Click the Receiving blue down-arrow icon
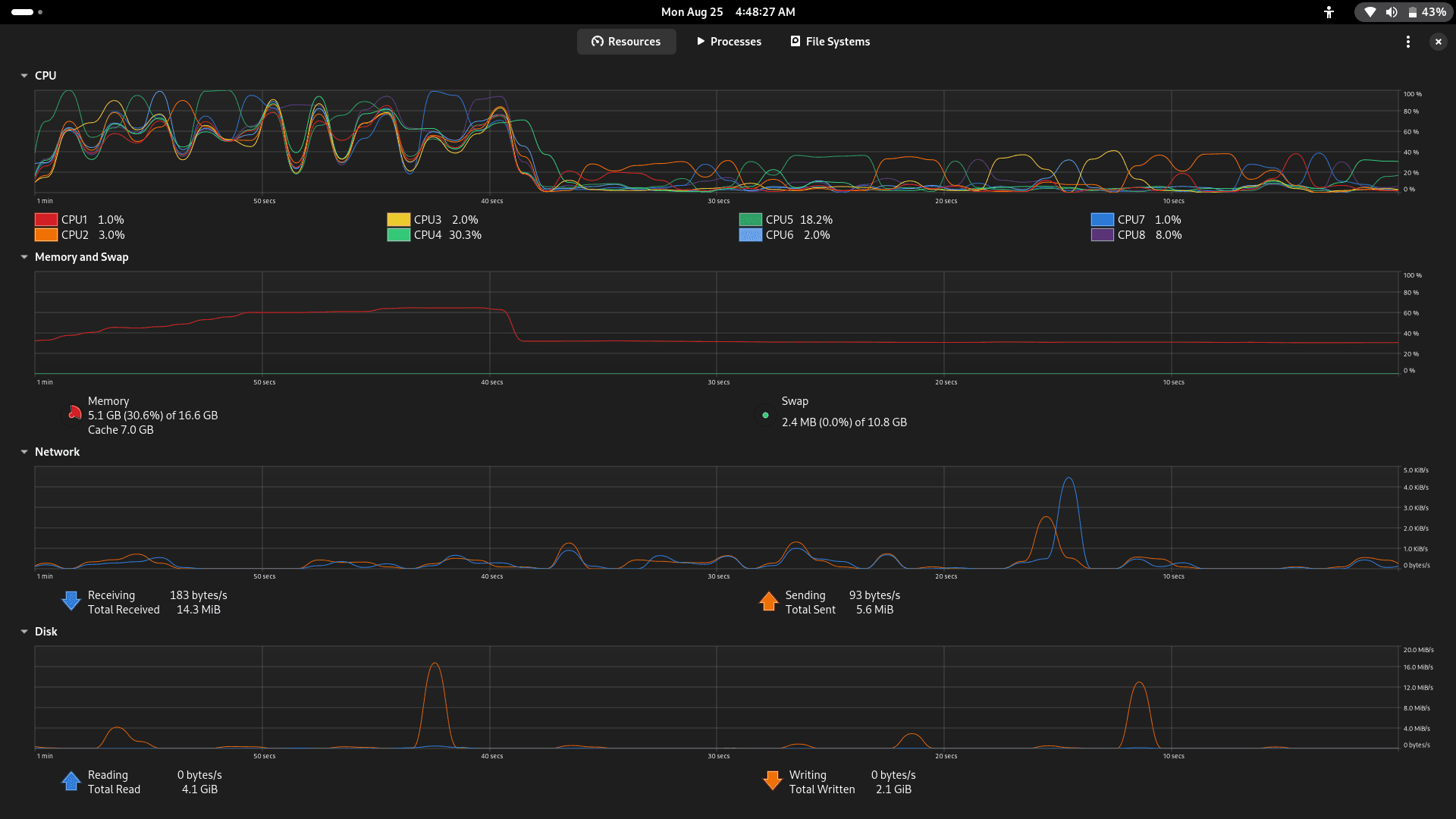This screenshot has width=1456, height=819. pyautogui.click(x=71, y=601)
